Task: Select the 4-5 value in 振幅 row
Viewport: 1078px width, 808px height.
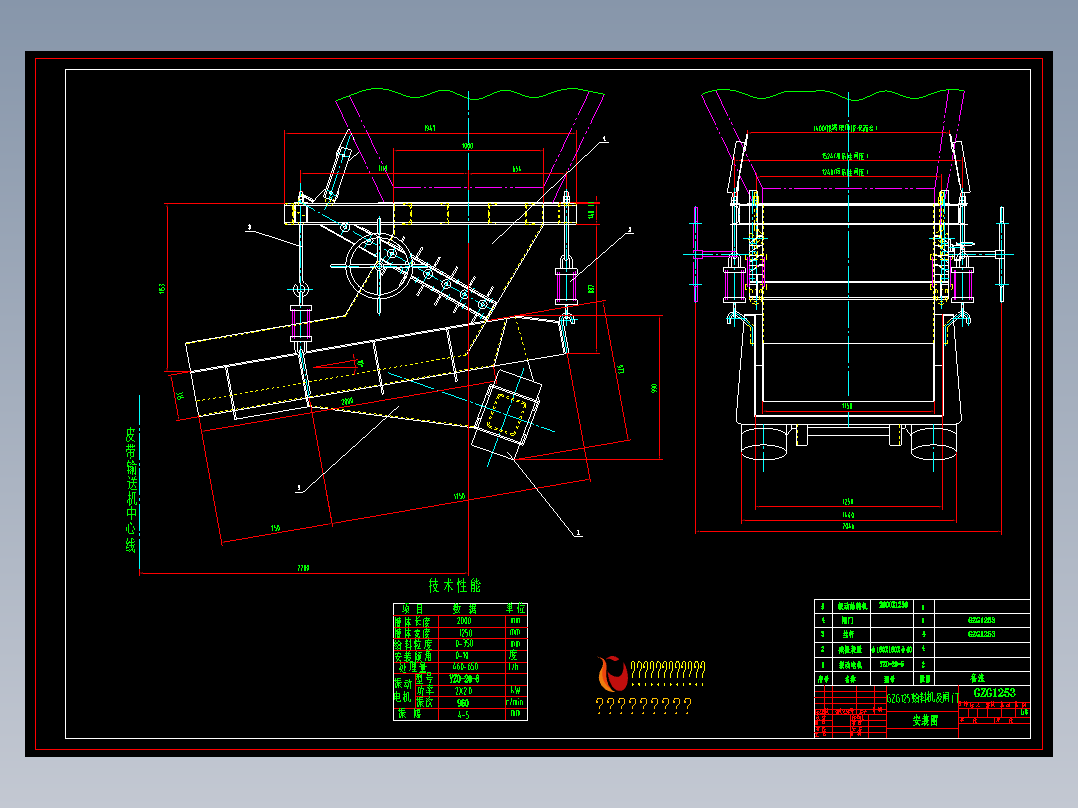Action: pos(463,714)
